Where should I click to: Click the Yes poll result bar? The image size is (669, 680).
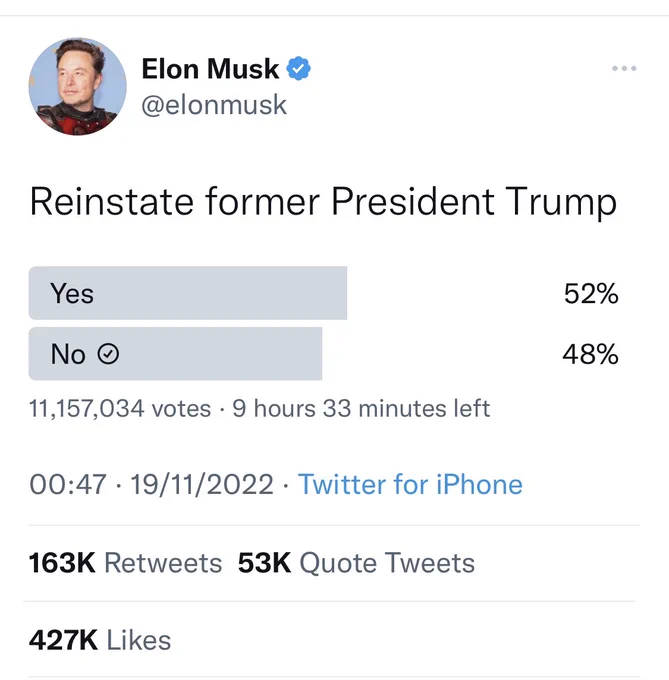coord(188,293)
